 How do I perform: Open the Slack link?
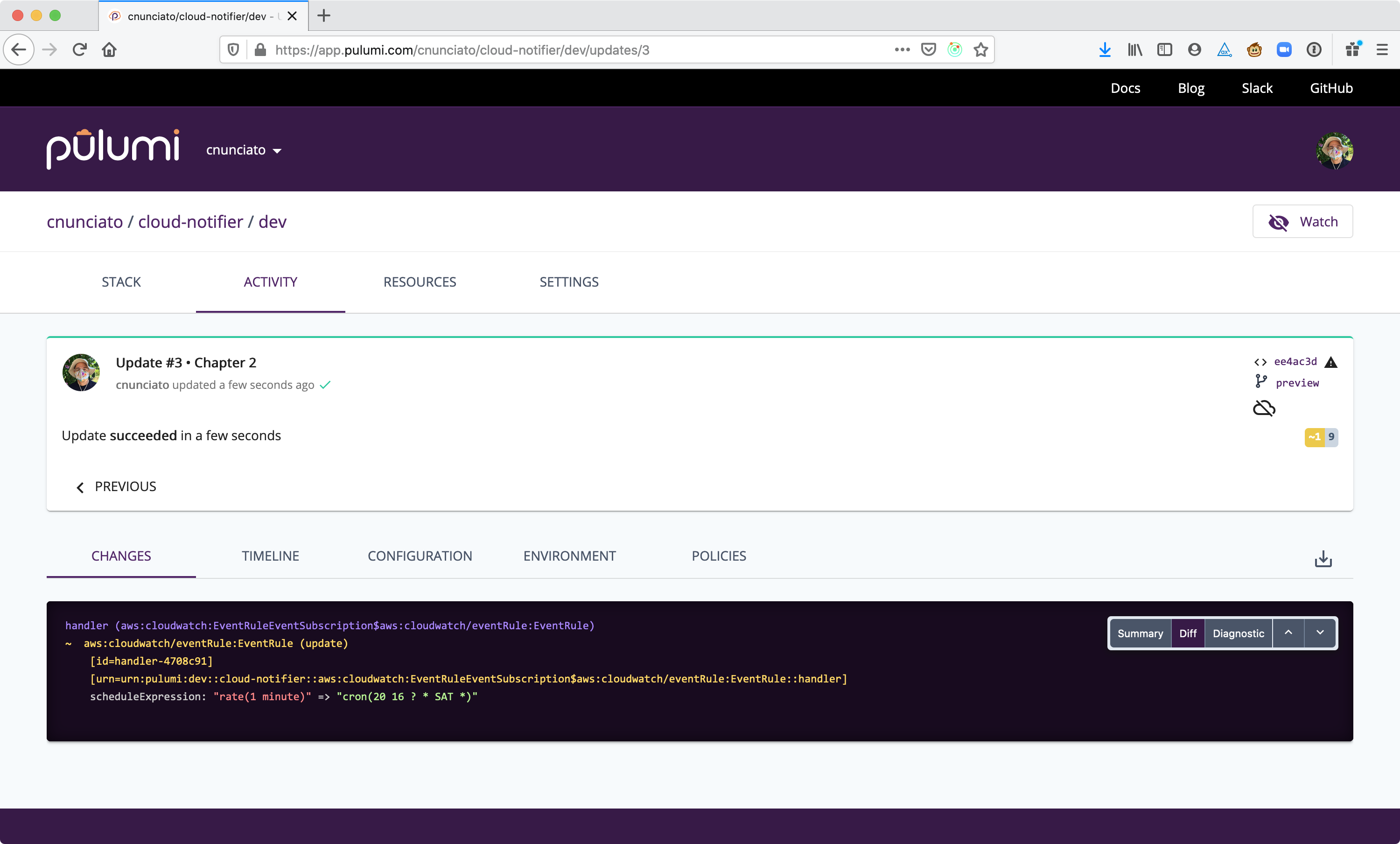coord(1257,88)
